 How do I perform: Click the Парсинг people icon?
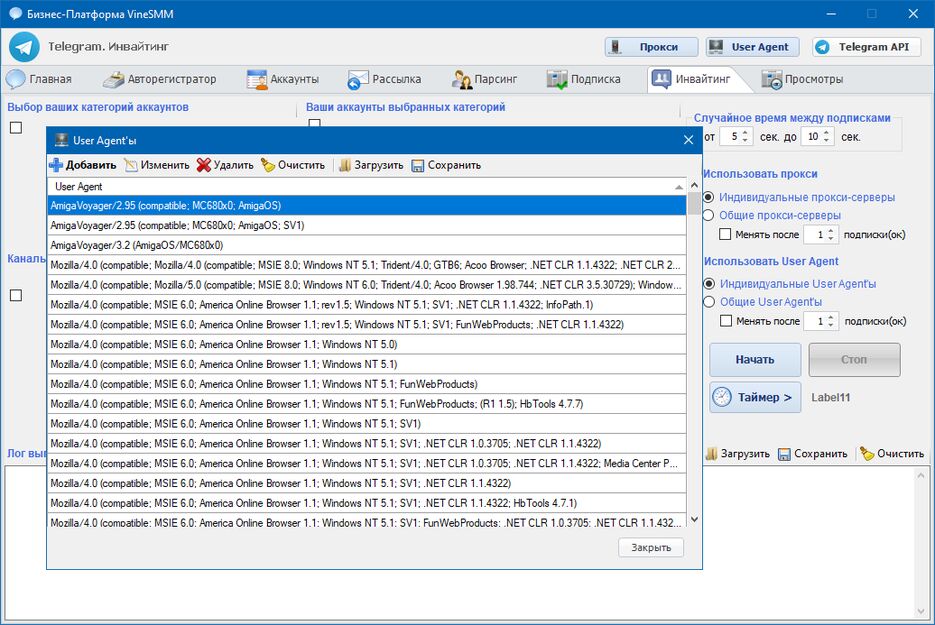point(462,79)
